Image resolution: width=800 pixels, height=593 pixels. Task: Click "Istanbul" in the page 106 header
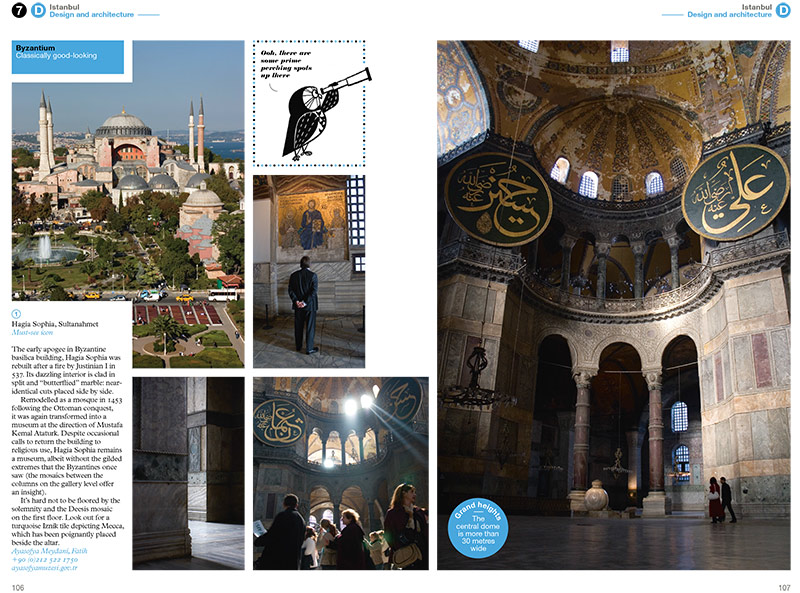click(x=64, y=7)
